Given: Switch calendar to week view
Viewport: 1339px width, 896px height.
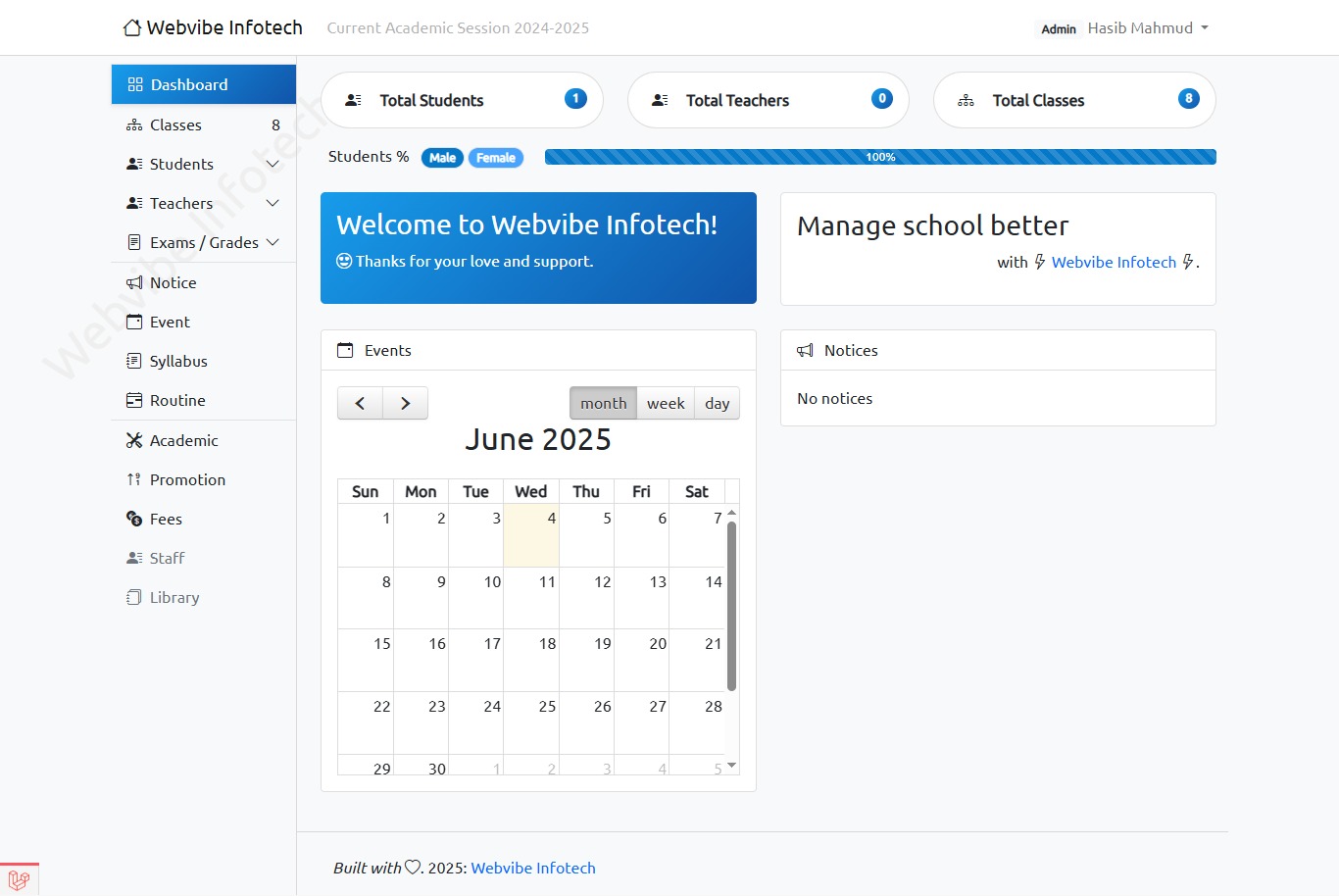Looking at the screenshot, I should point(666,404).
